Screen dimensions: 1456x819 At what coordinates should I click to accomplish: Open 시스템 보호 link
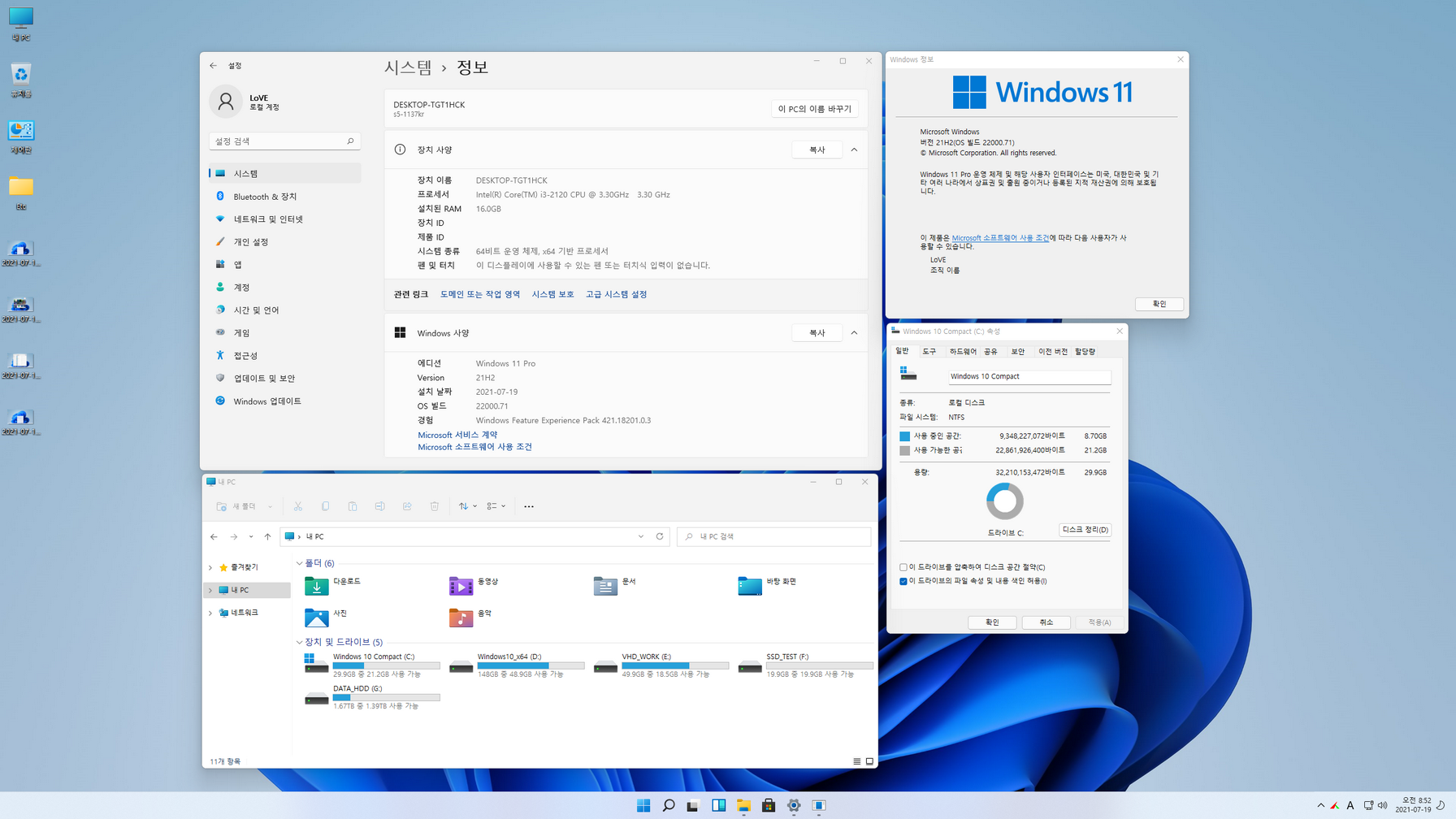tap(552, 294)
